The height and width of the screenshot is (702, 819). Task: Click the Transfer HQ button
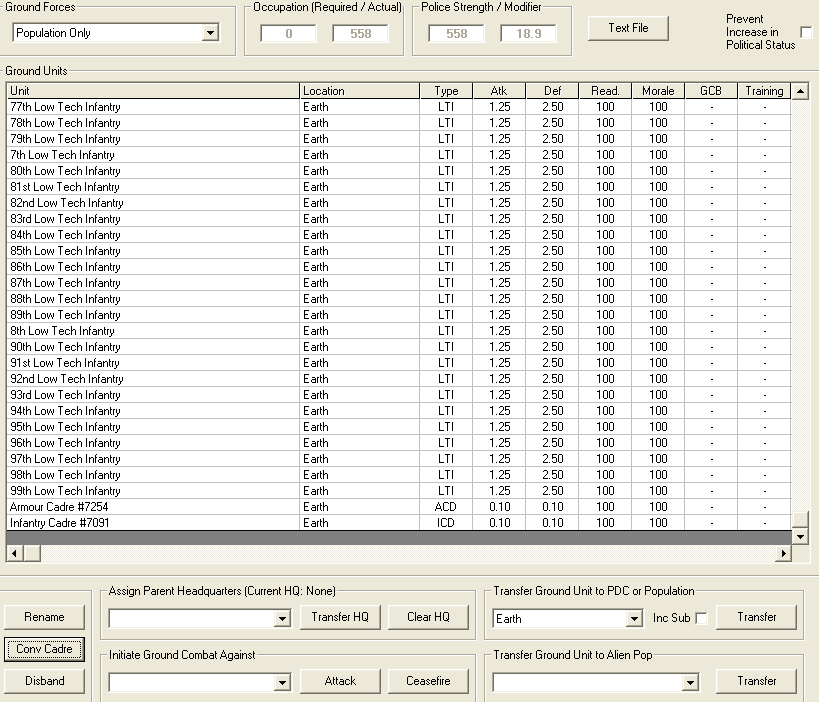coord(340,617)
